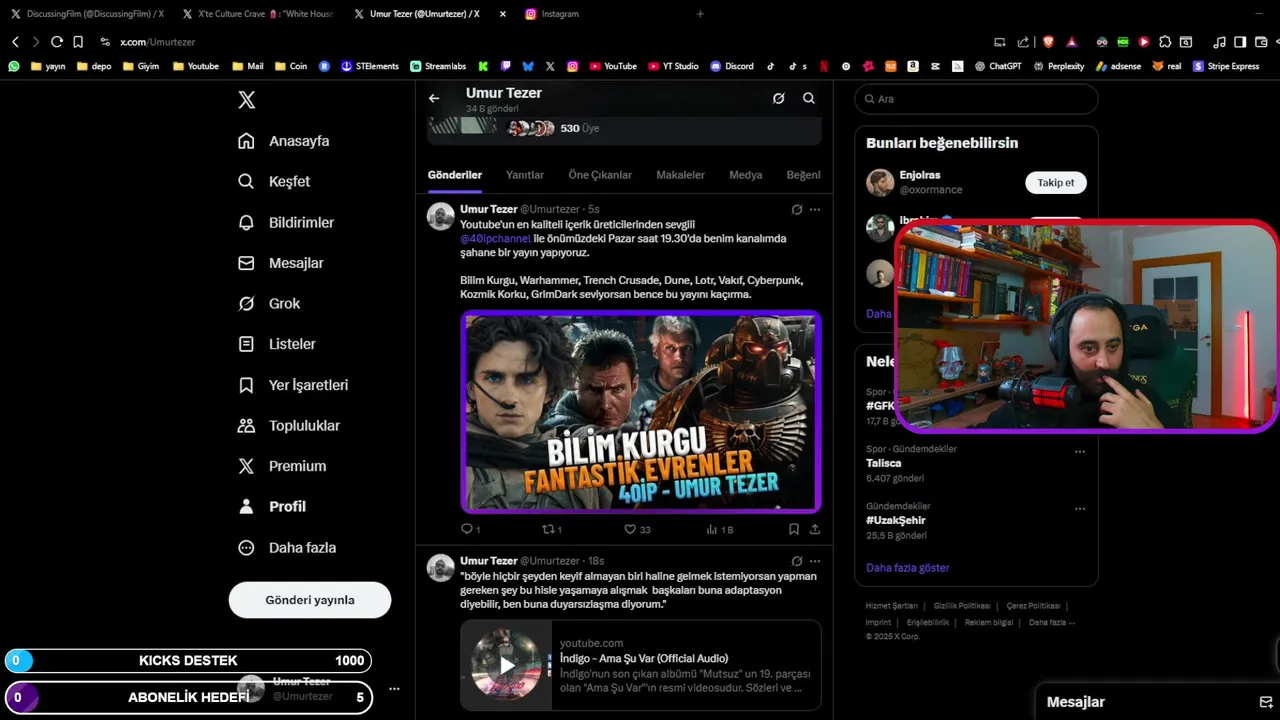Click the Daha fazla göster link

pyautogui.click(x=907, y=568)
